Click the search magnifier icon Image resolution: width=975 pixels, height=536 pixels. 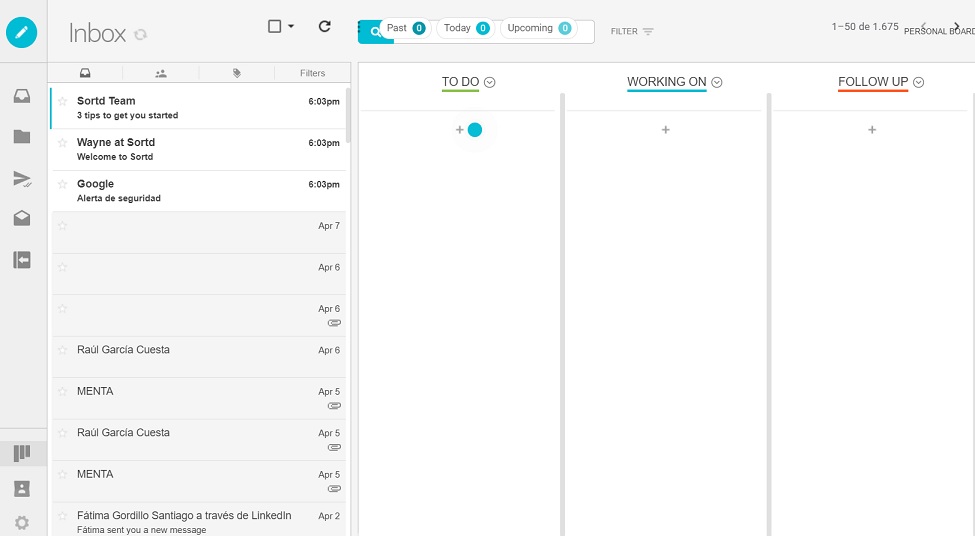(375, 32)
